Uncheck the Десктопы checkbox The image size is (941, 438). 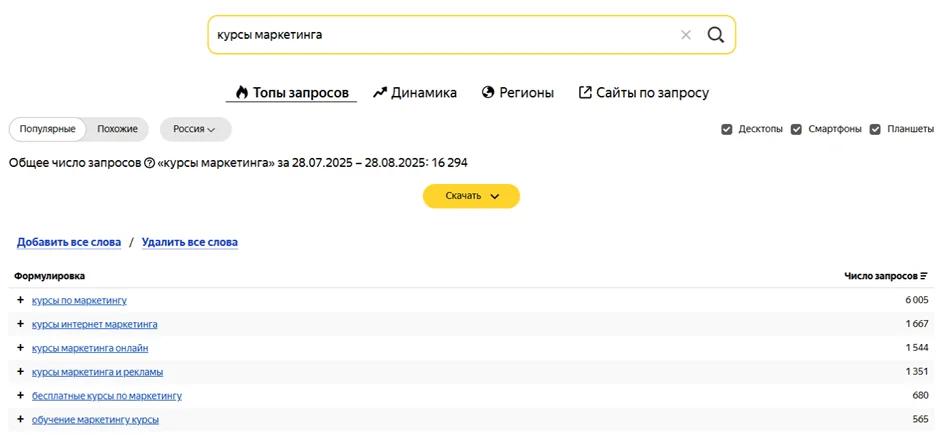[727, 129]
